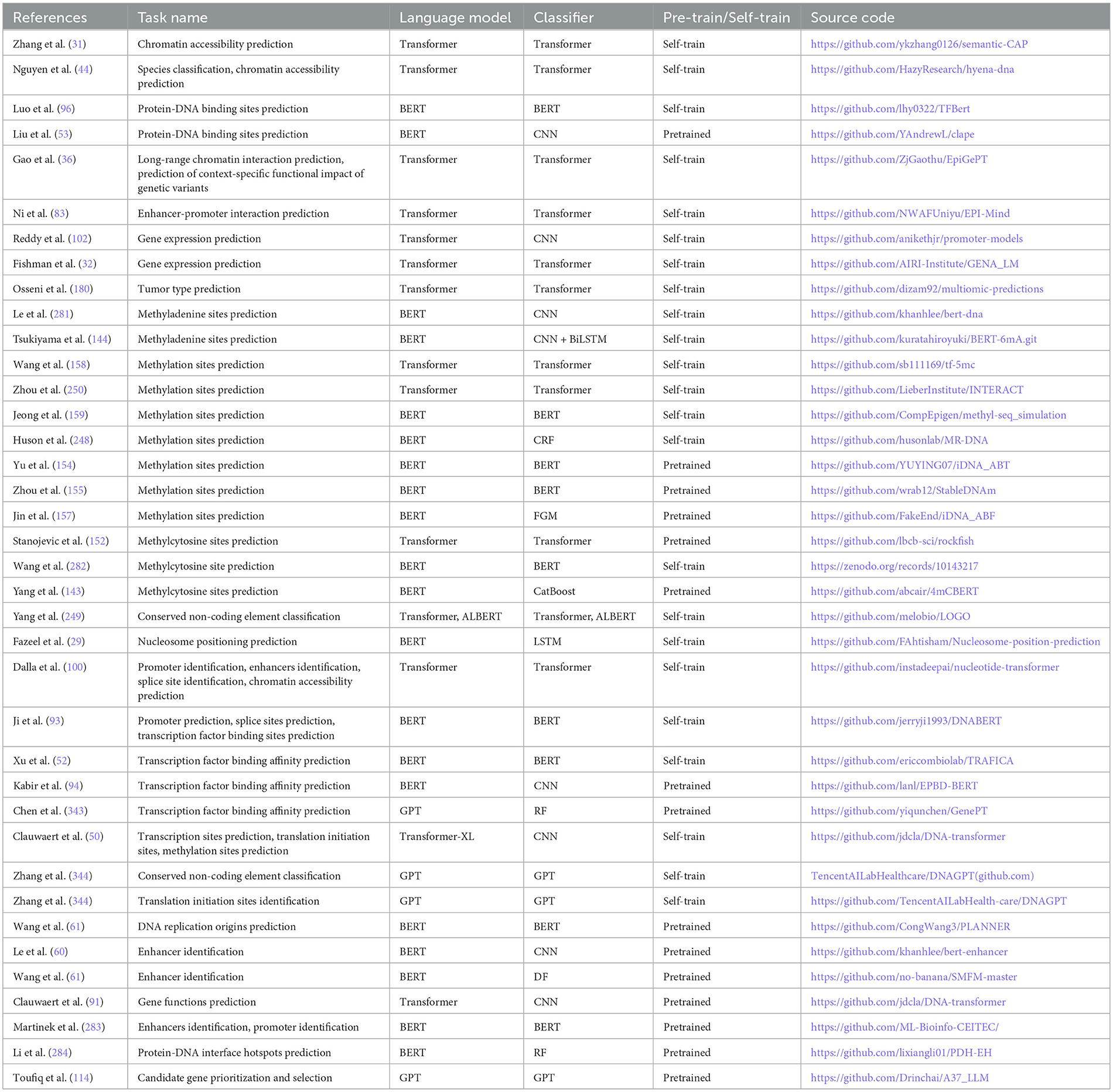Follow the lixiangli01/PDH-EH link
The width and height of the screenshot is (1113, 1092).
901,1052
